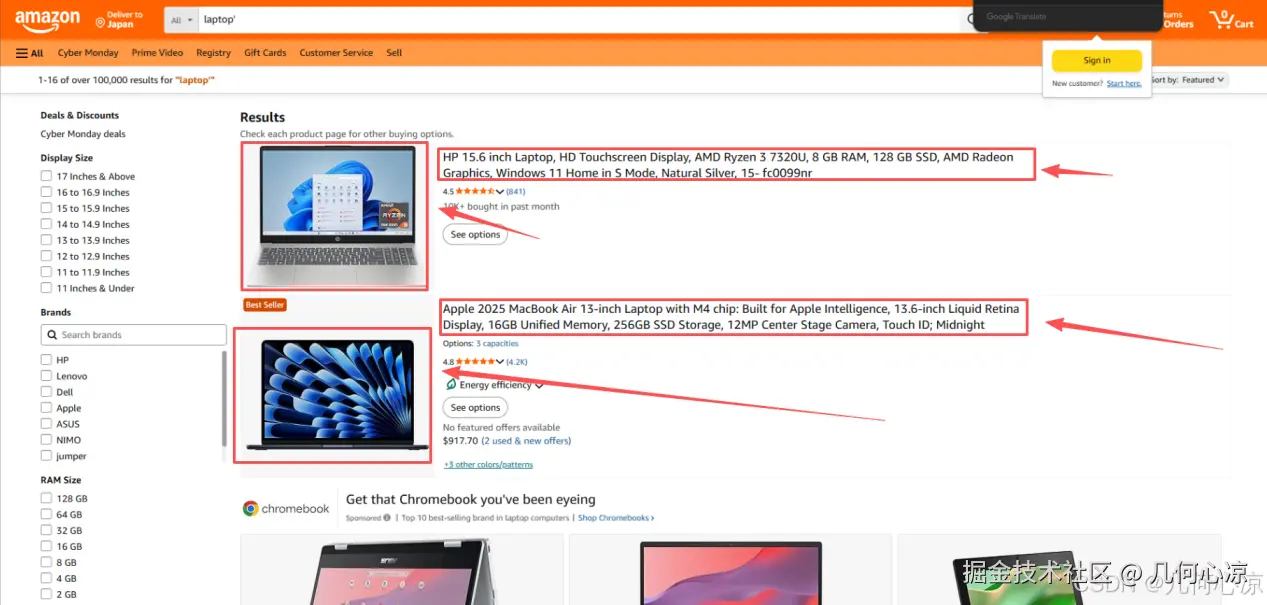
Task: Click the MacBook Air star rating
Action: [x=476, y=362]
